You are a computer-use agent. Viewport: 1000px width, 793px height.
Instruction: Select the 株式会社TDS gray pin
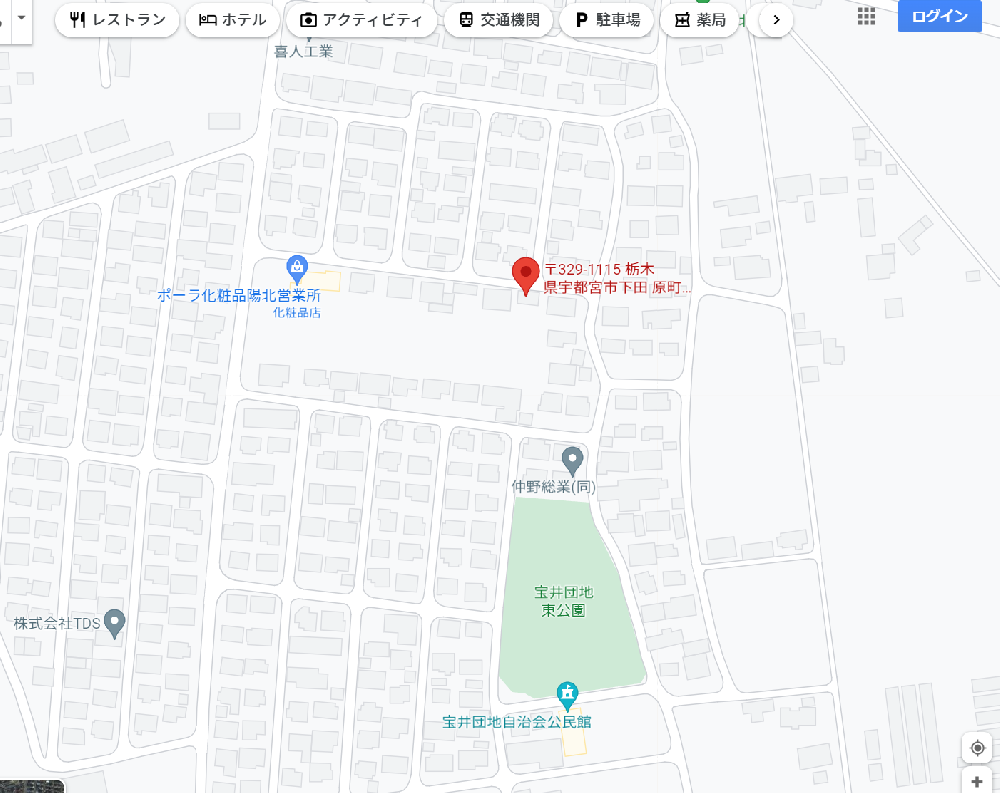114,623
